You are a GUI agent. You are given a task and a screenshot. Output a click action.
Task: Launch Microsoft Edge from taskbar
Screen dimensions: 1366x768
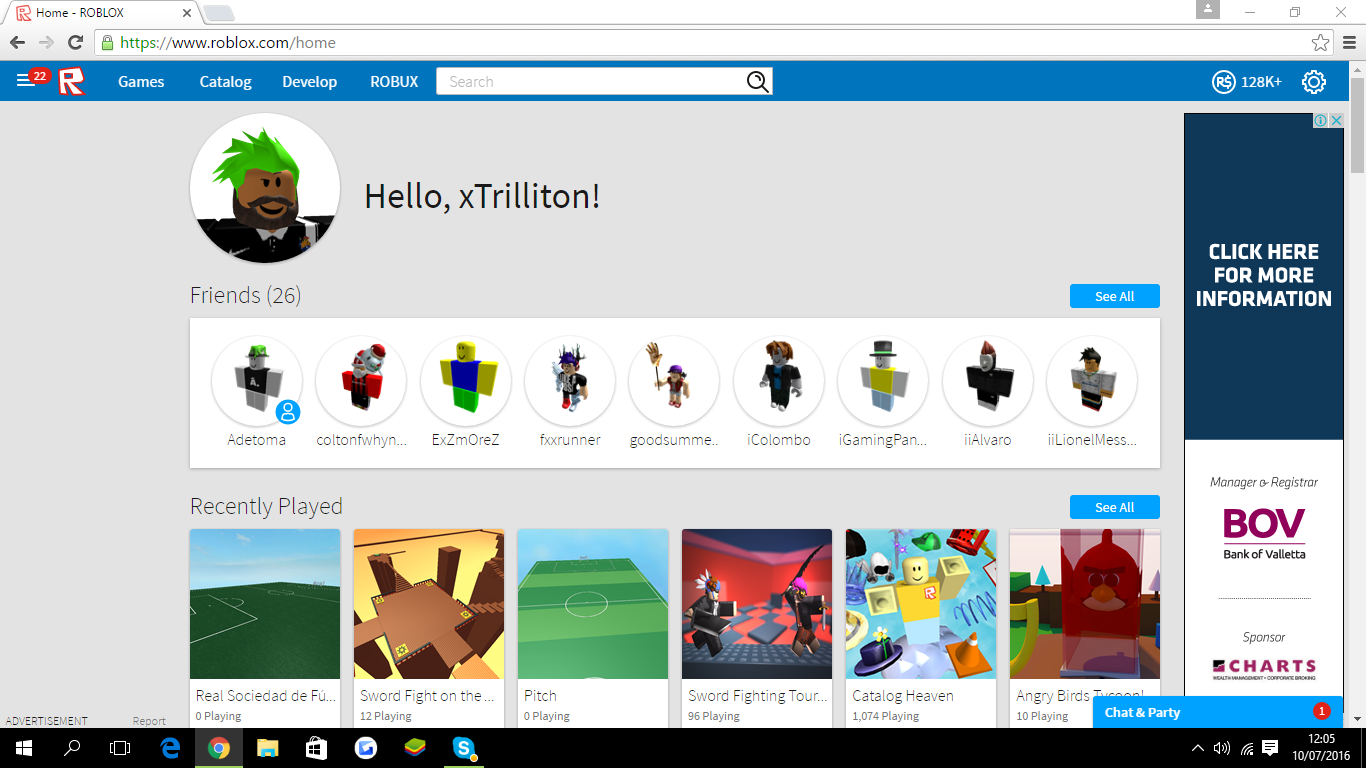[170, 748]
